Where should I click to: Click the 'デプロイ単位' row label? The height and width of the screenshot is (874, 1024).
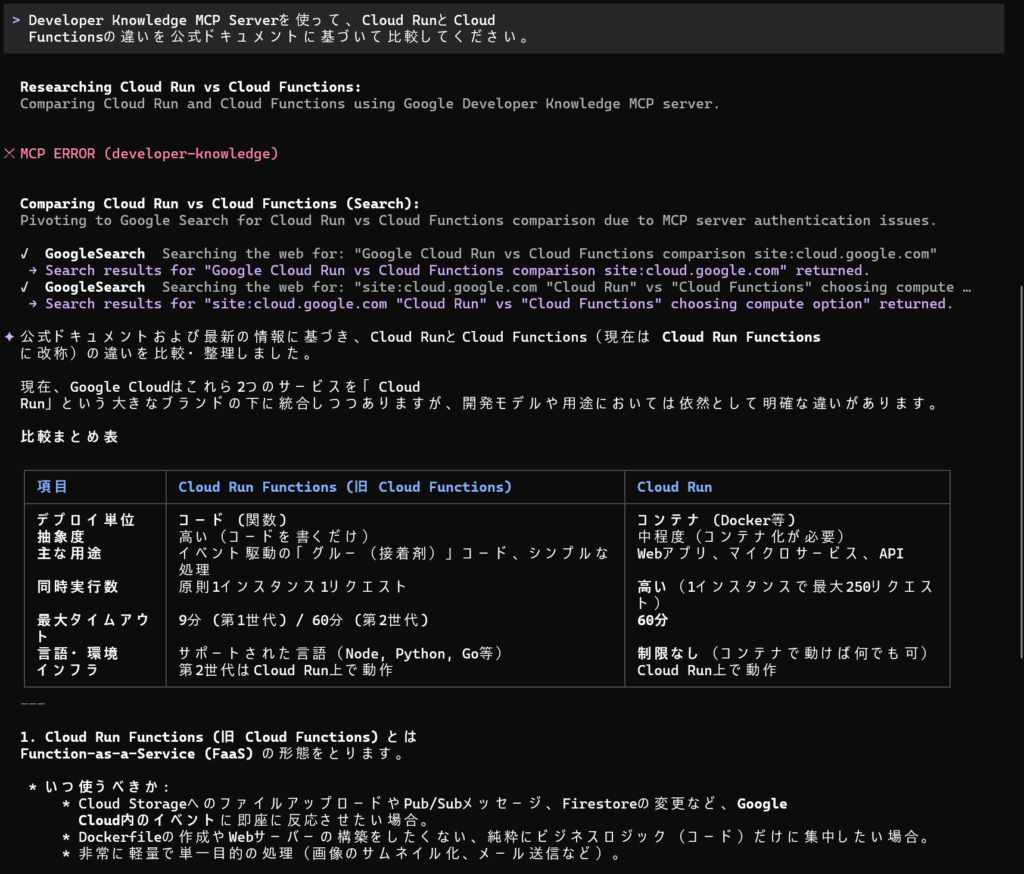(86, 520)
